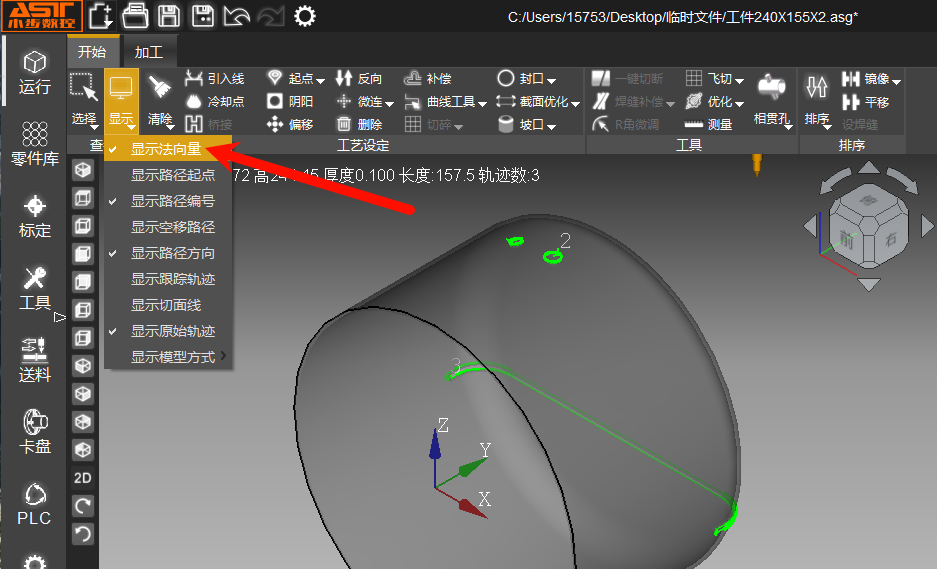Click the view orientation cube's 前 face

pos(847,239)
